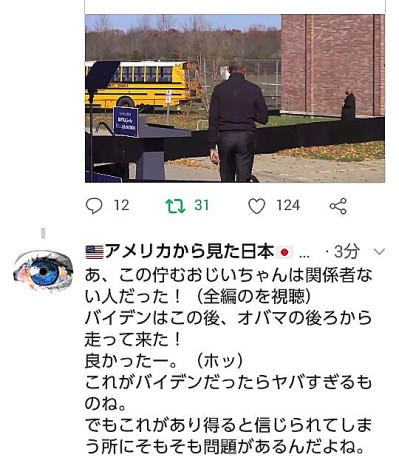Play the video of man walking

coord(235,98)
